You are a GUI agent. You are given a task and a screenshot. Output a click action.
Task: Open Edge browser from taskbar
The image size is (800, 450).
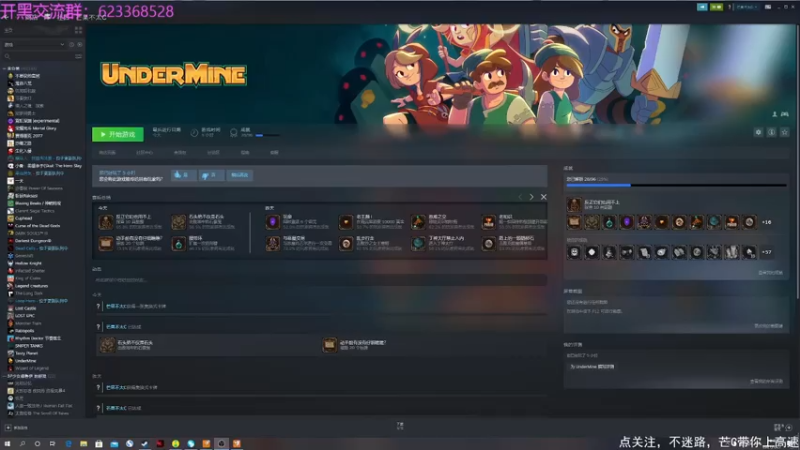point(68,443)
